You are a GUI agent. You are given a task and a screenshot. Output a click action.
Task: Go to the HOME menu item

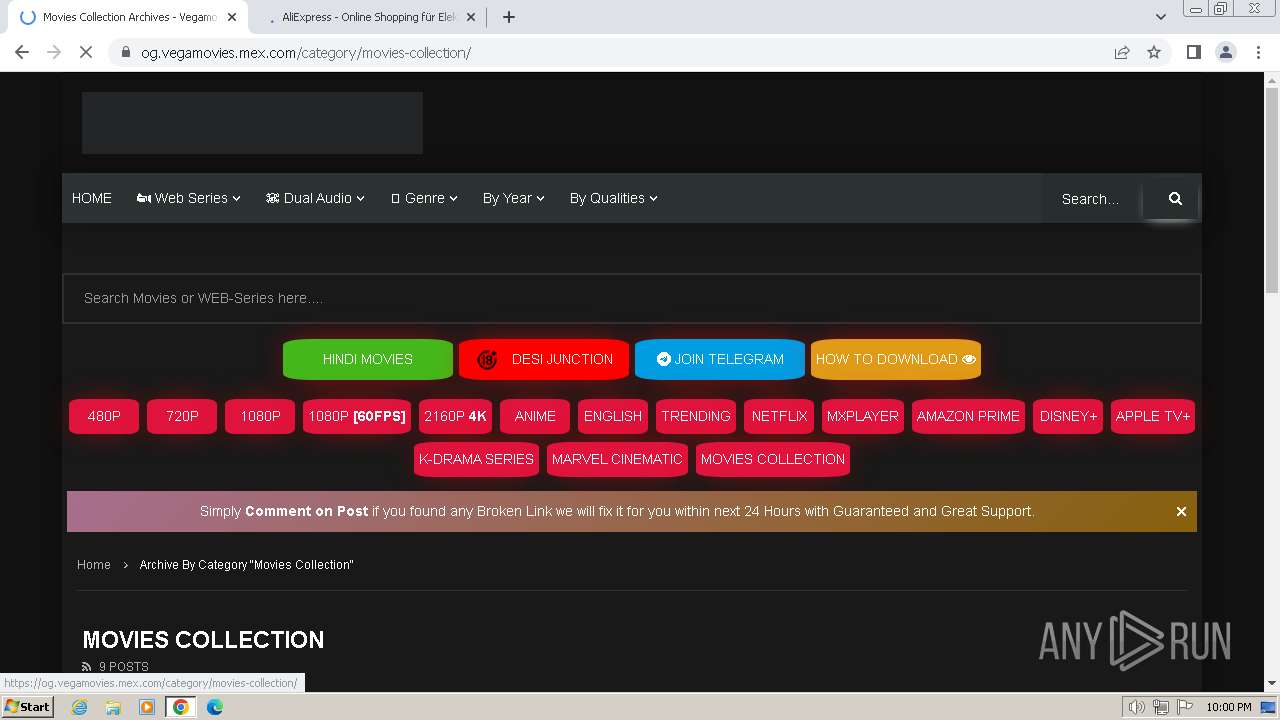pyautogui.click(x=92, y=198)
